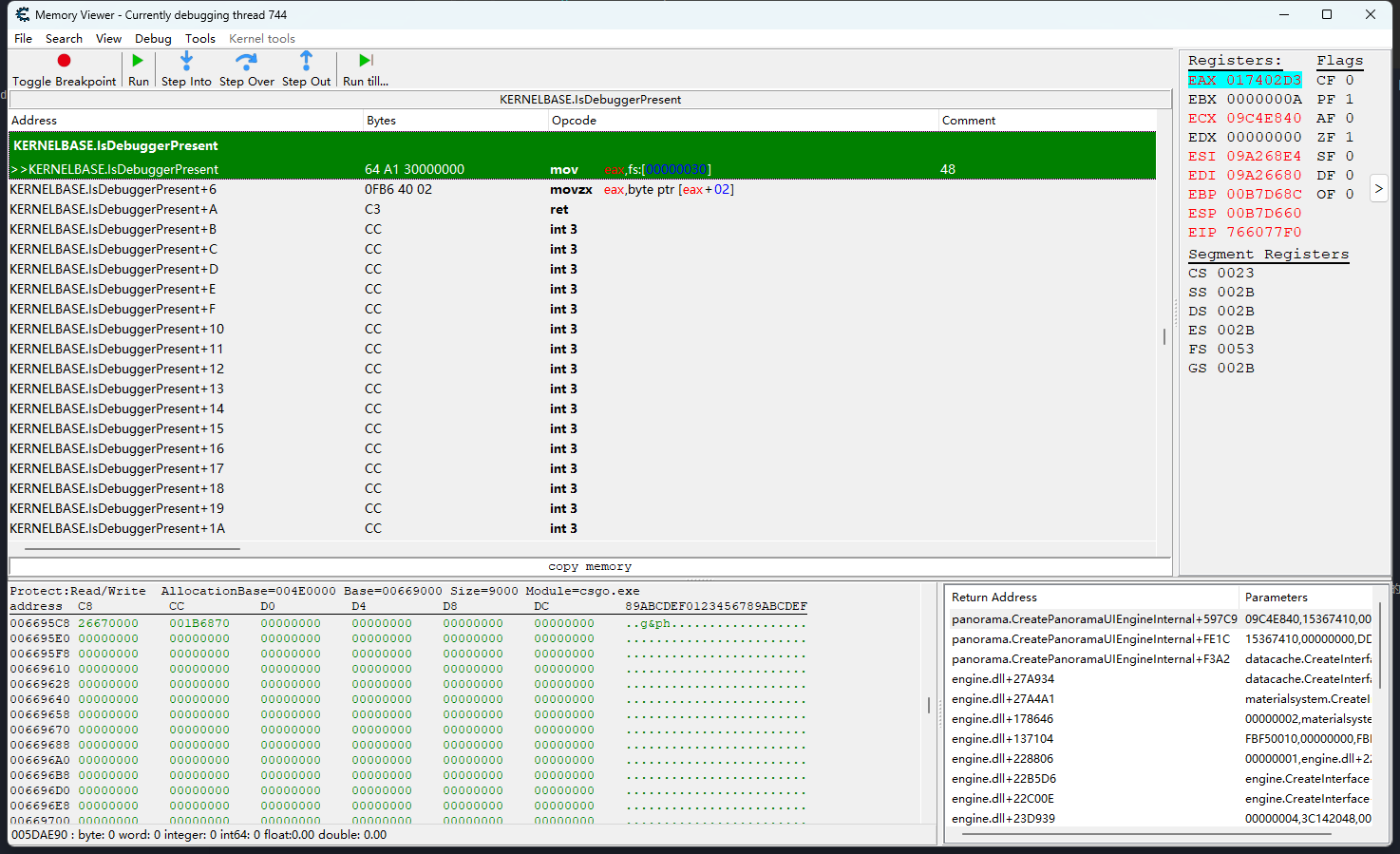Click the Step Into toolbar icon

[186, 61]
